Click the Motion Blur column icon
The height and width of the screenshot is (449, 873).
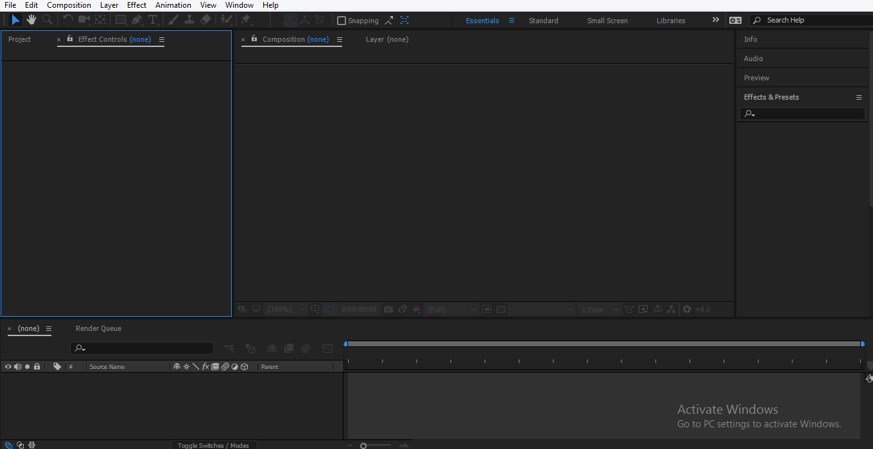(x=225, y=367)
